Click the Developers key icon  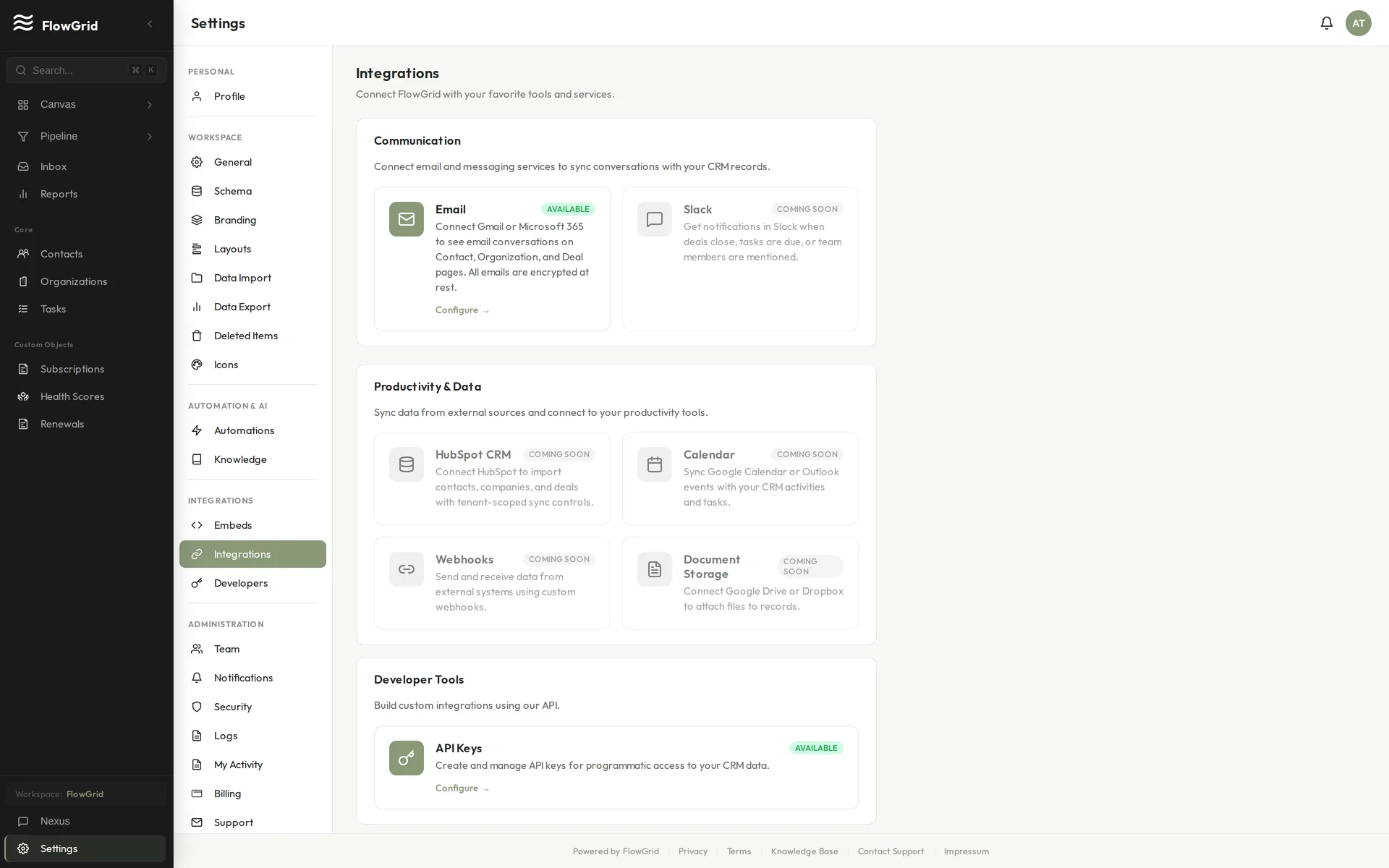tap(197, 583)
